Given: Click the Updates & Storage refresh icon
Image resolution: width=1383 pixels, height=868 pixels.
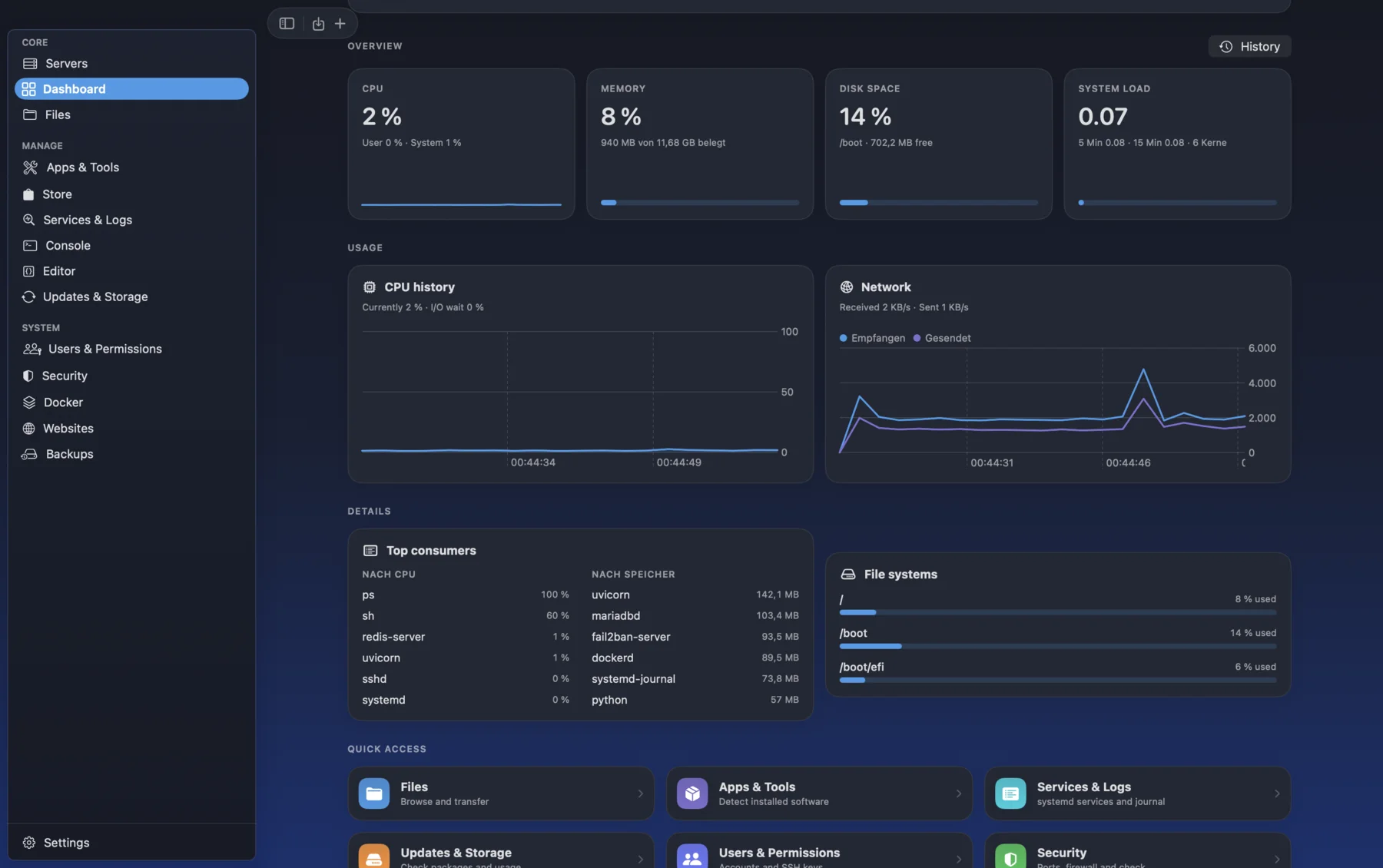Looking at the screenshot, I should point(28,297).
